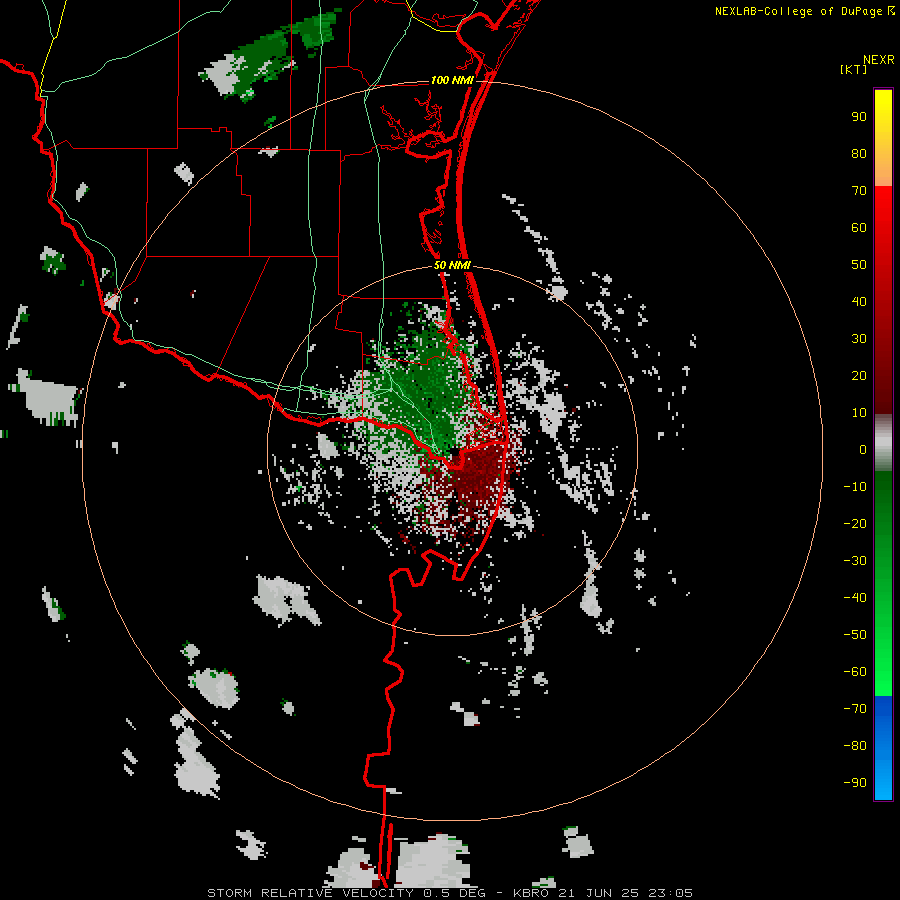Click the -10 knot scale value
This screenshot has height=900, width=900.
point(855,487)
